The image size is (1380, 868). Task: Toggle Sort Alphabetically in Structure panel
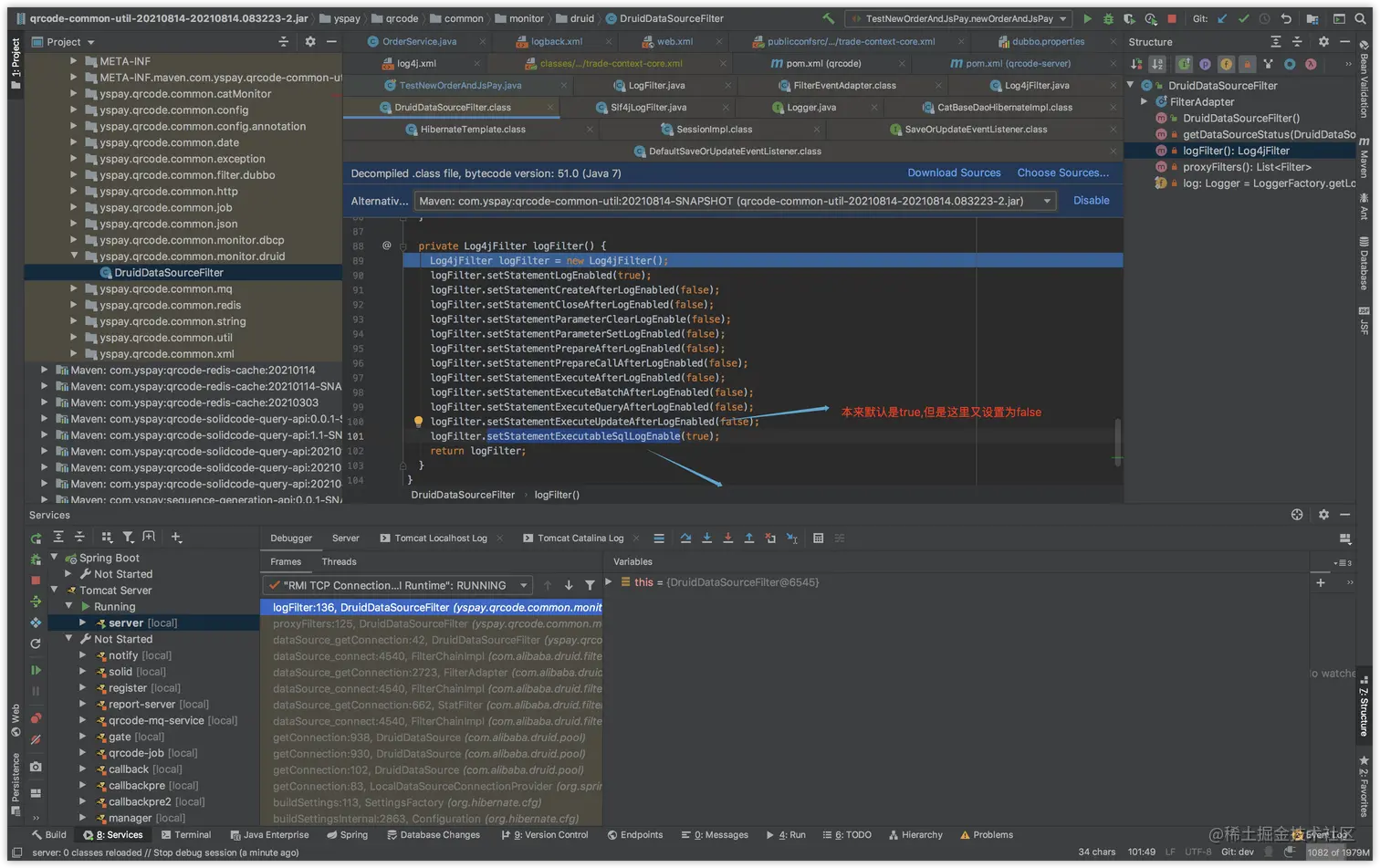[x=1157, y=64]
